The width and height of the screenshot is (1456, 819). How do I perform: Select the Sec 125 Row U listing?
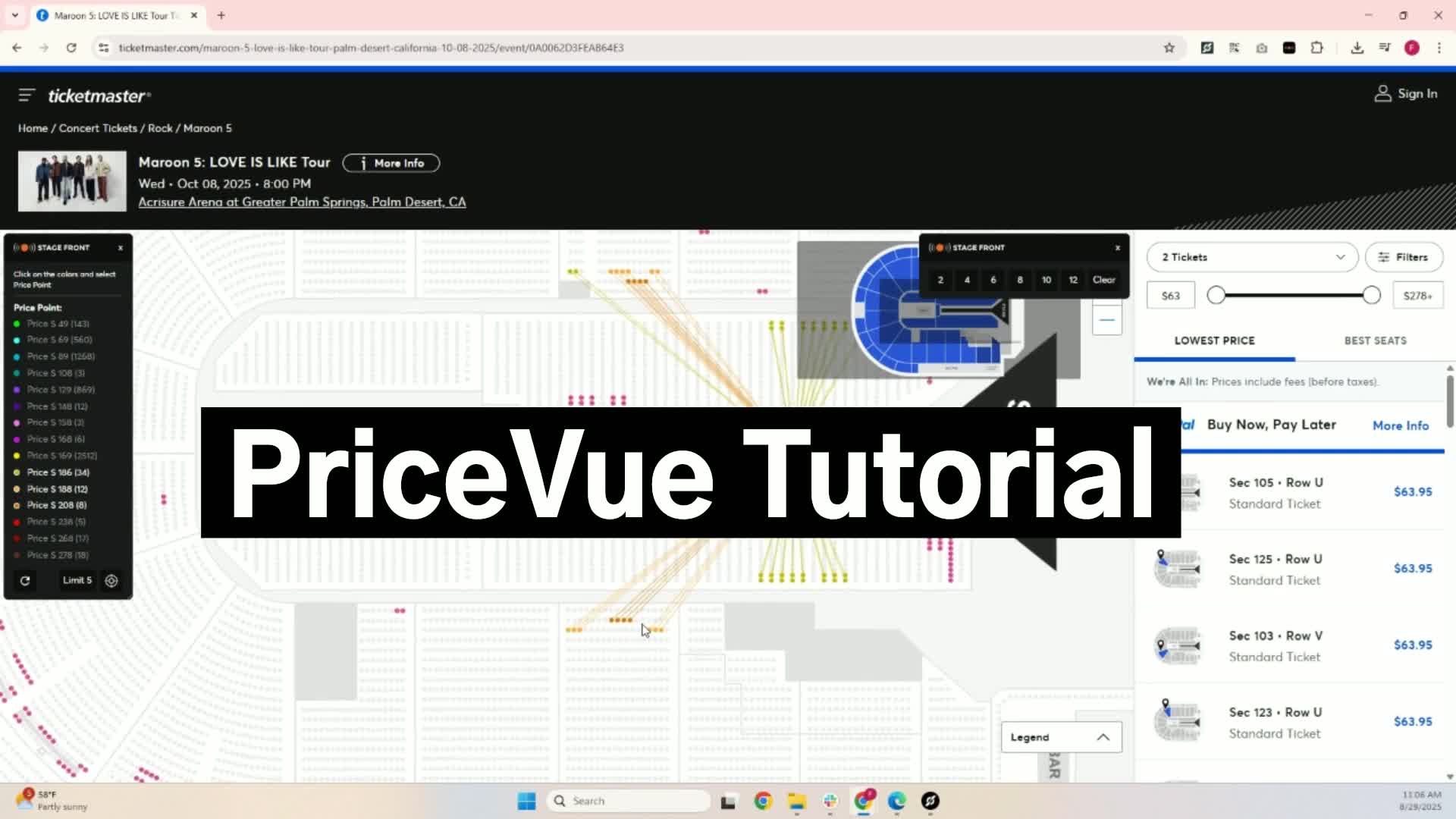click(1289, 569)
